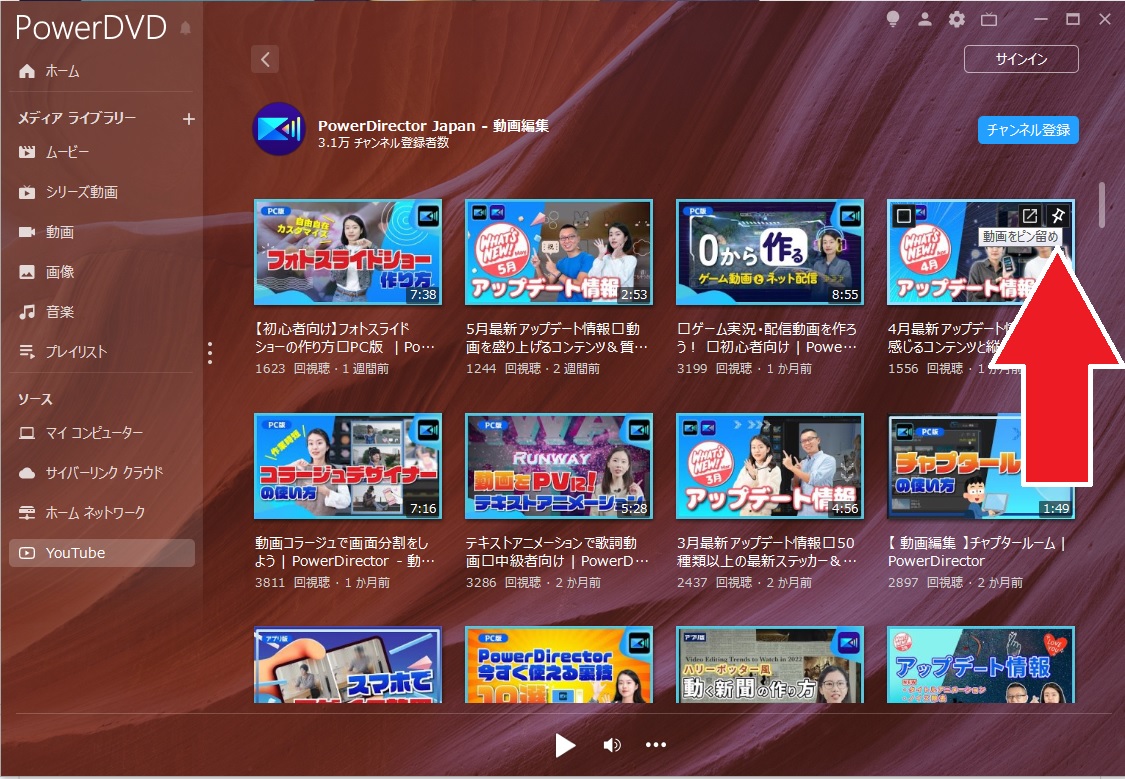
Task: Click duration label 8:55
Action: 844,295
